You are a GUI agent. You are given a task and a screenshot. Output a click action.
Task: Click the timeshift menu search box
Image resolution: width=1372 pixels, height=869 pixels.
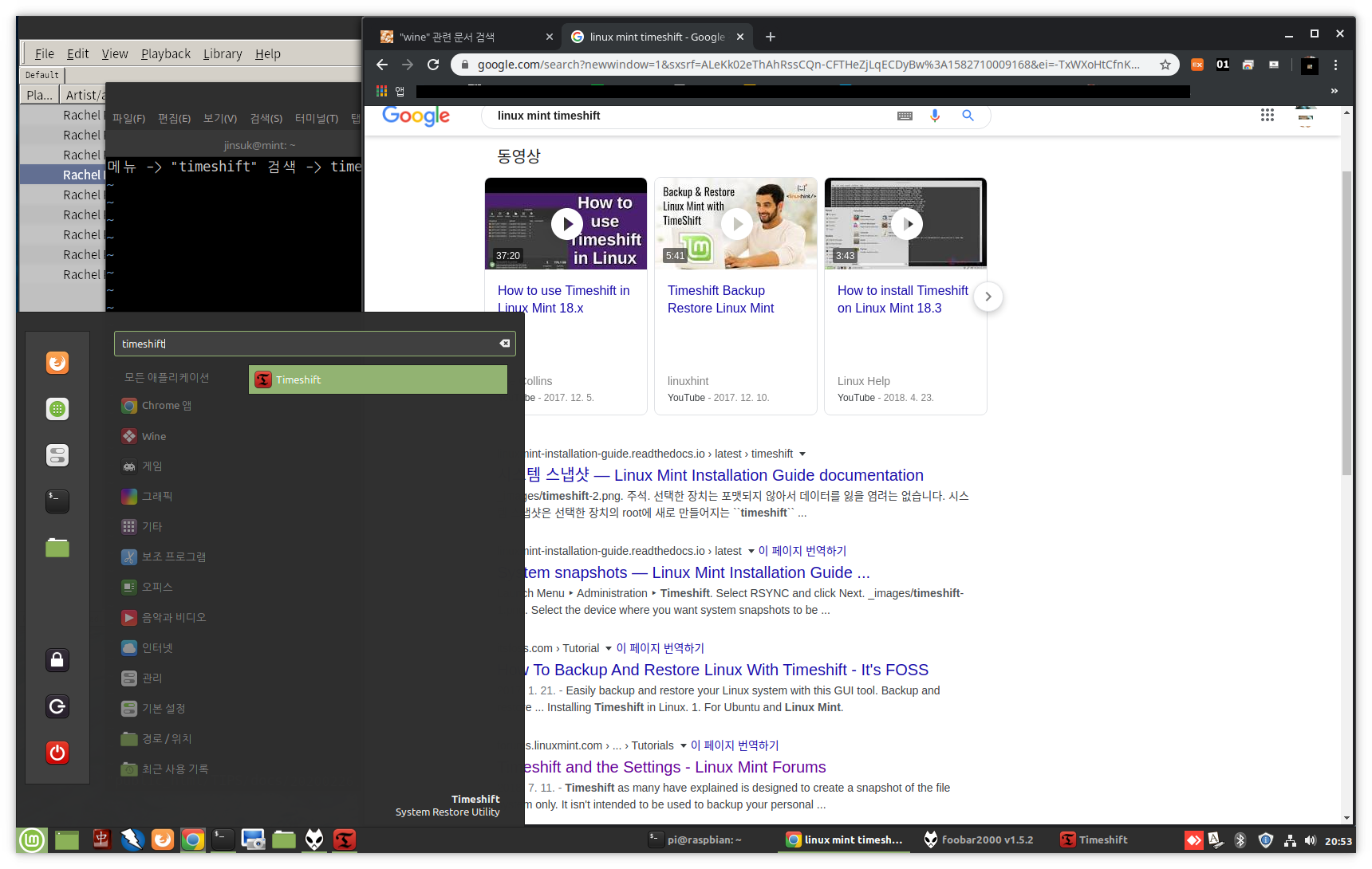(x=314, y=344)
